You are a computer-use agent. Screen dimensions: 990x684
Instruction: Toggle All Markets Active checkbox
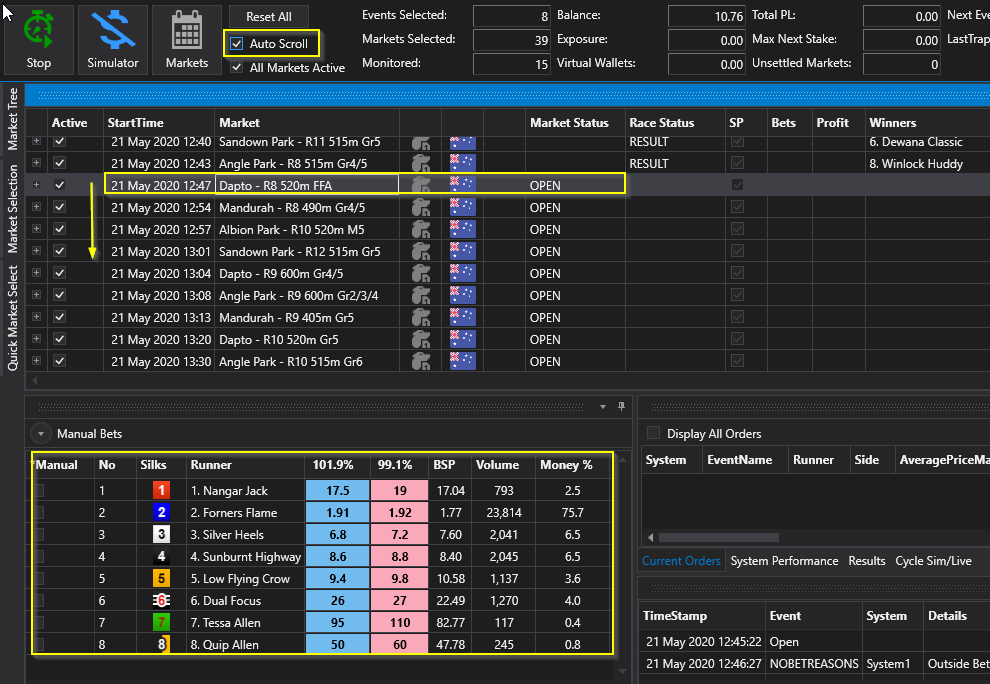tap(237, 68)
